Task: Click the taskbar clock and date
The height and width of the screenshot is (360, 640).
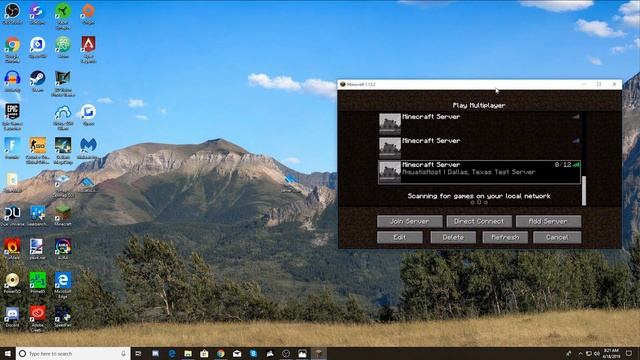Action: [x=611, y=353]
